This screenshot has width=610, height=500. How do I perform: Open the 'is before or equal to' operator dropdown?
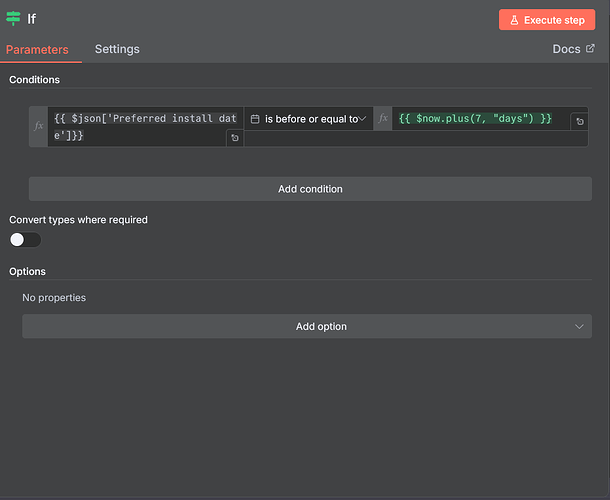[x=308, y=119]
